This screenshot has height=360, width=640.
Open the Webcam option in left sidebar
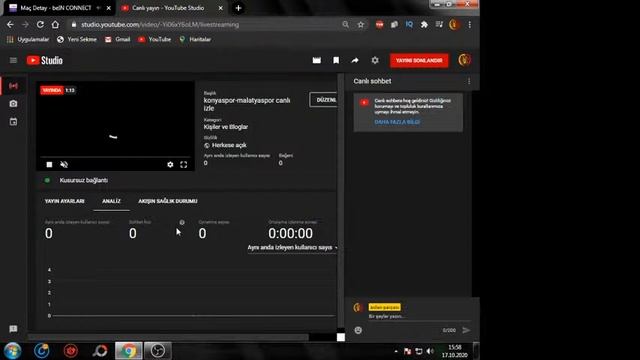(13, 104)
